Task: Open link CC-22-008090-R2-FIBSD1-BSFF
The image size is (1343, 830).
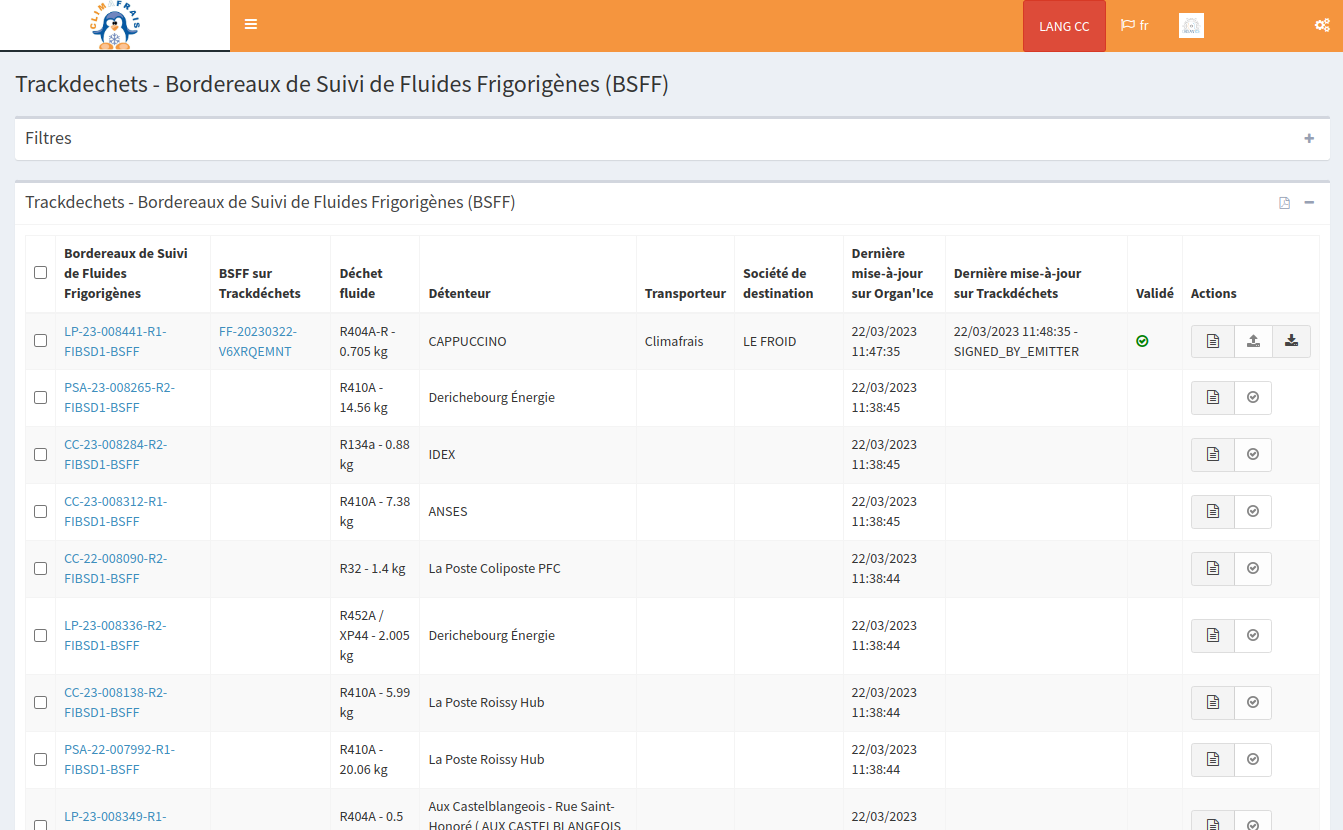Action: point(115,568)
